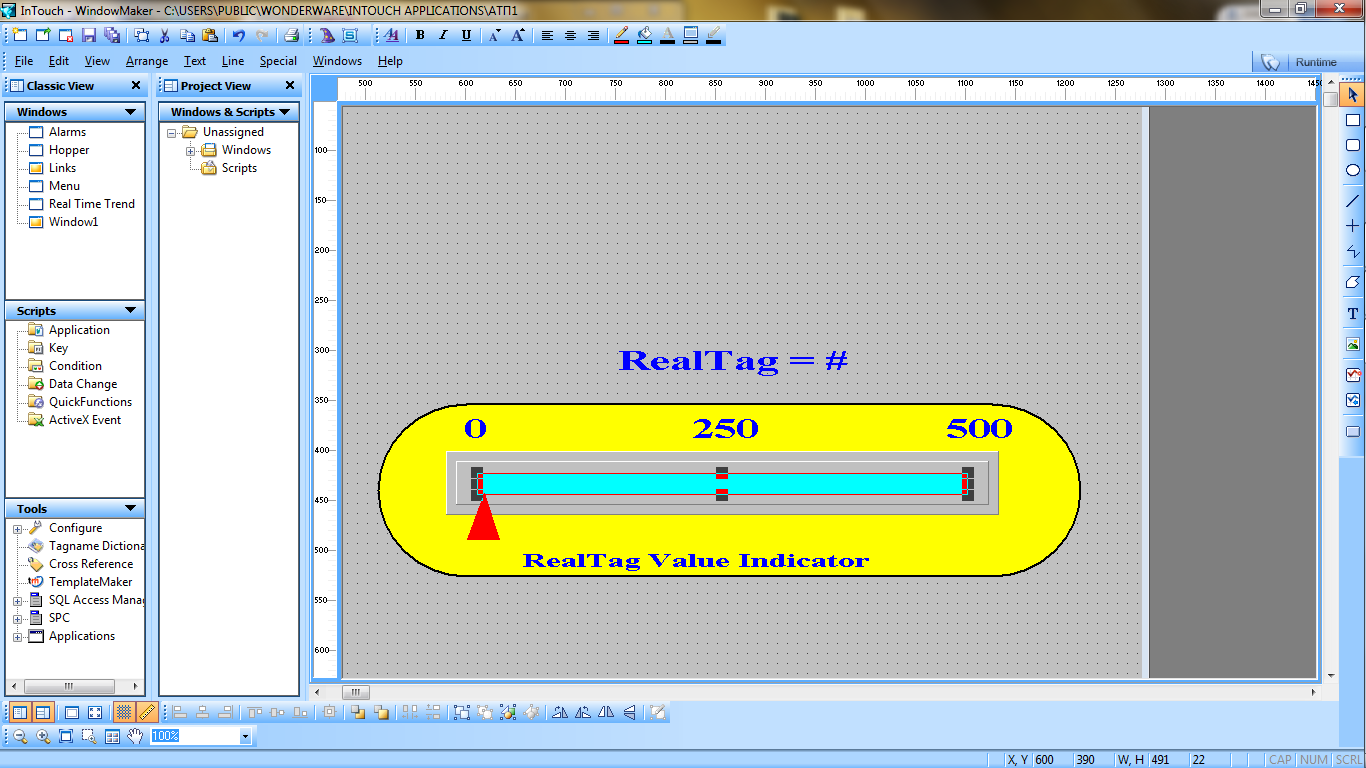This screenshot has width=1366, height=768.
Task: Open the Special menu
Action: click(278, 61)
